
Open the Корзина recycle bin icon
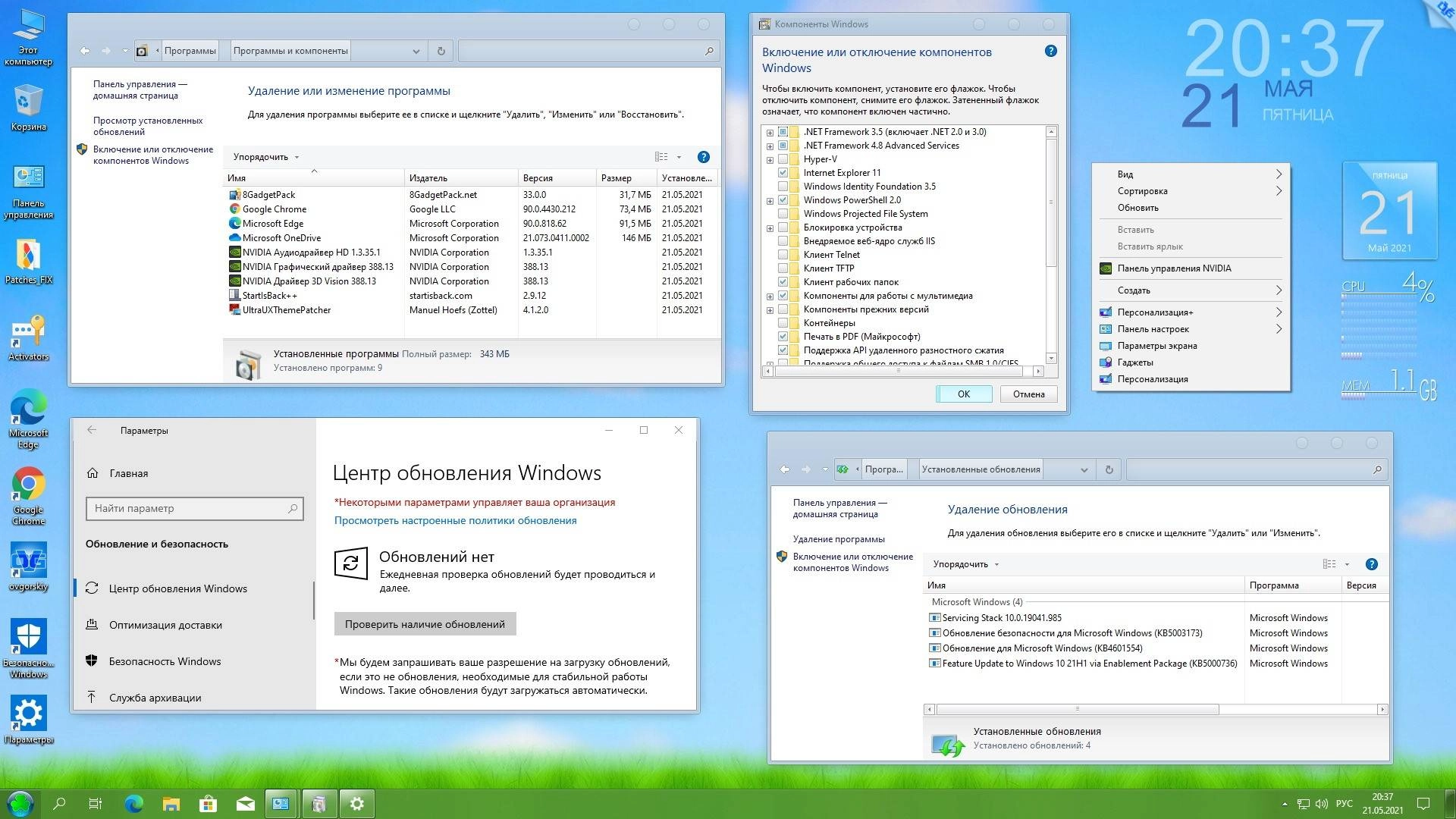coord(28,108)
